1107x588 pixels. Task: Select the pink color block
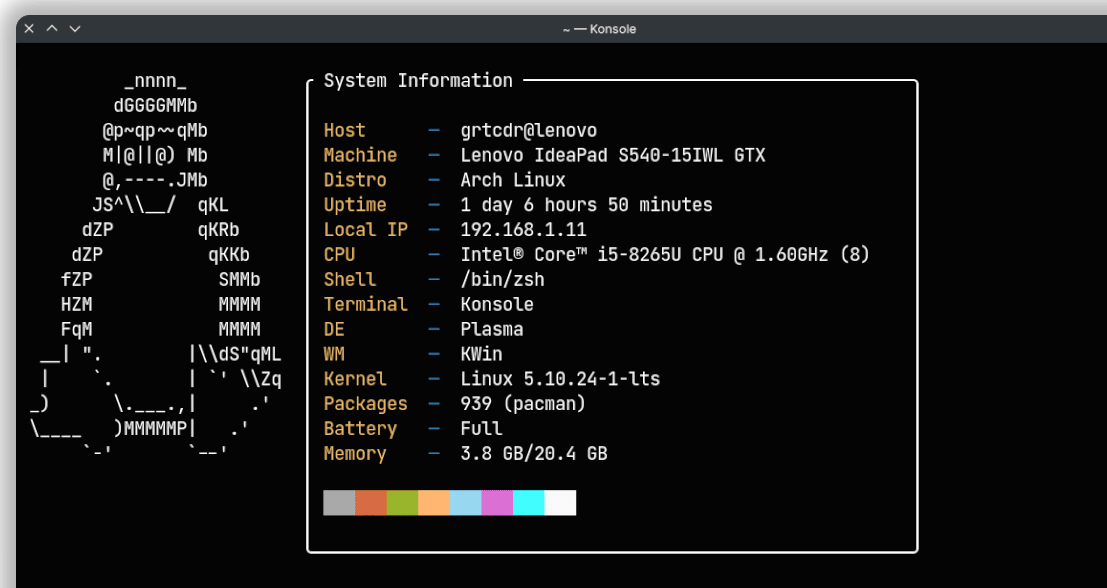tap(497, 503)
